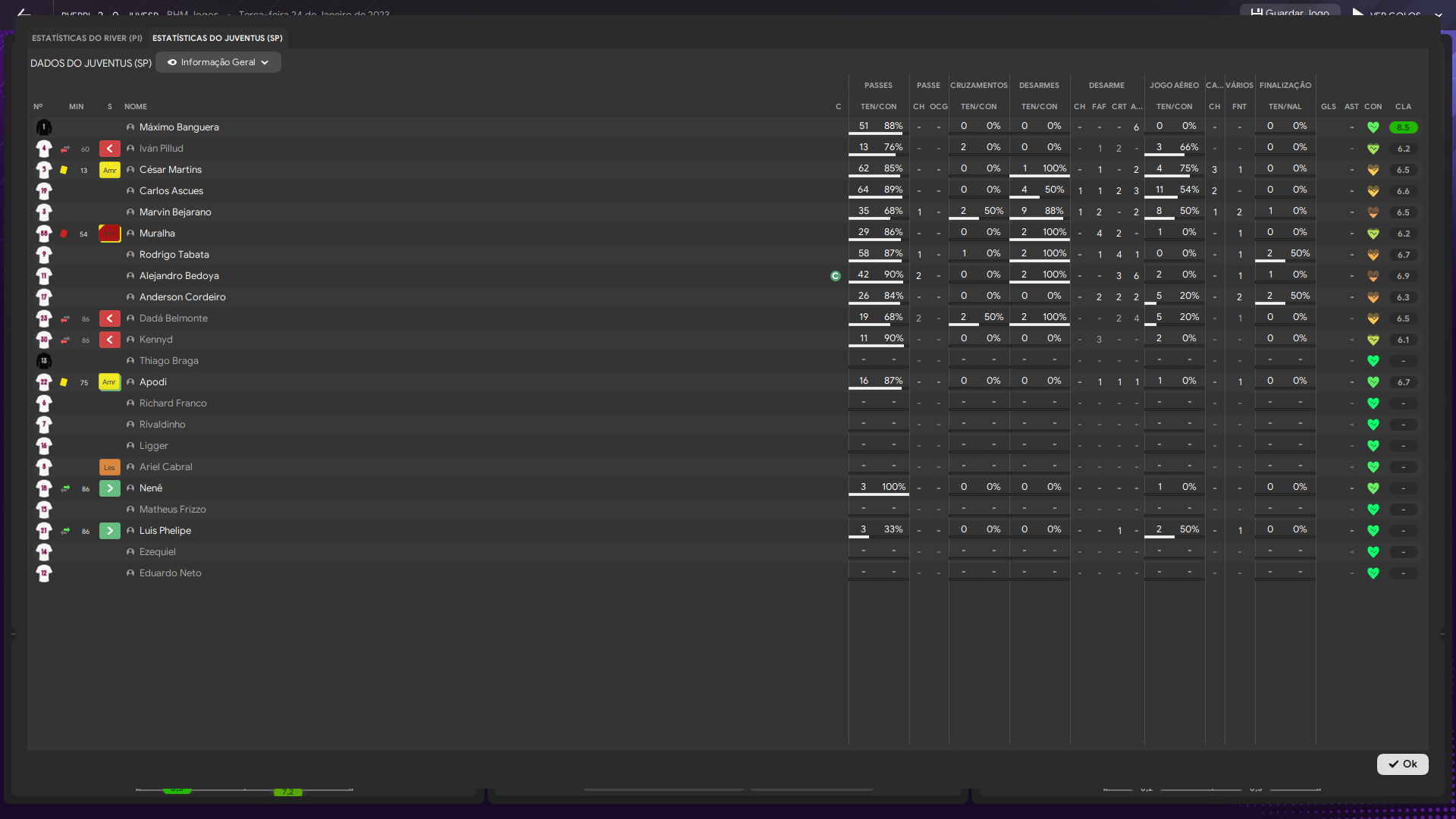Image resolution: width=1456 pixels, height=819 pixels.
Task: Click Alejandro Bedoya's condition heart icon
Action: (1373, 276)
